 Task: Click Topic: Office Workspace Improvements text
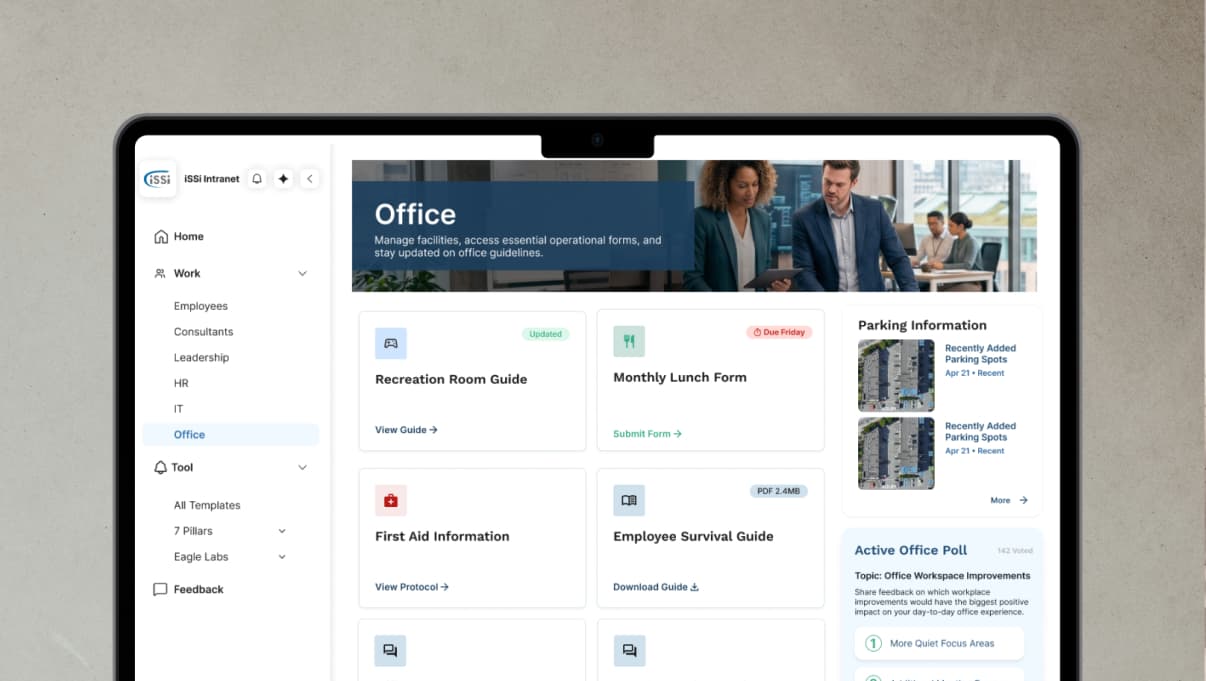pos(942,576)
